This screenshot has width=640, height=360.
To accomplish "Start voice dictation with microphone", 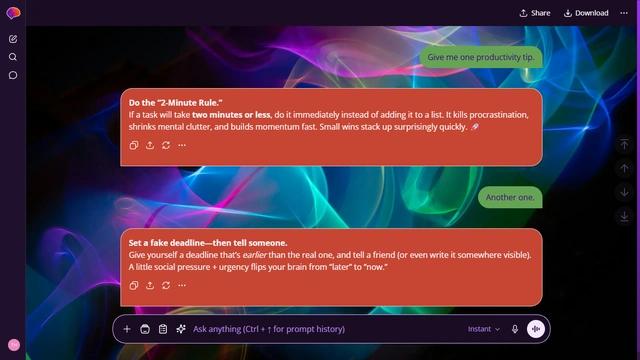I will click(515, 329).
